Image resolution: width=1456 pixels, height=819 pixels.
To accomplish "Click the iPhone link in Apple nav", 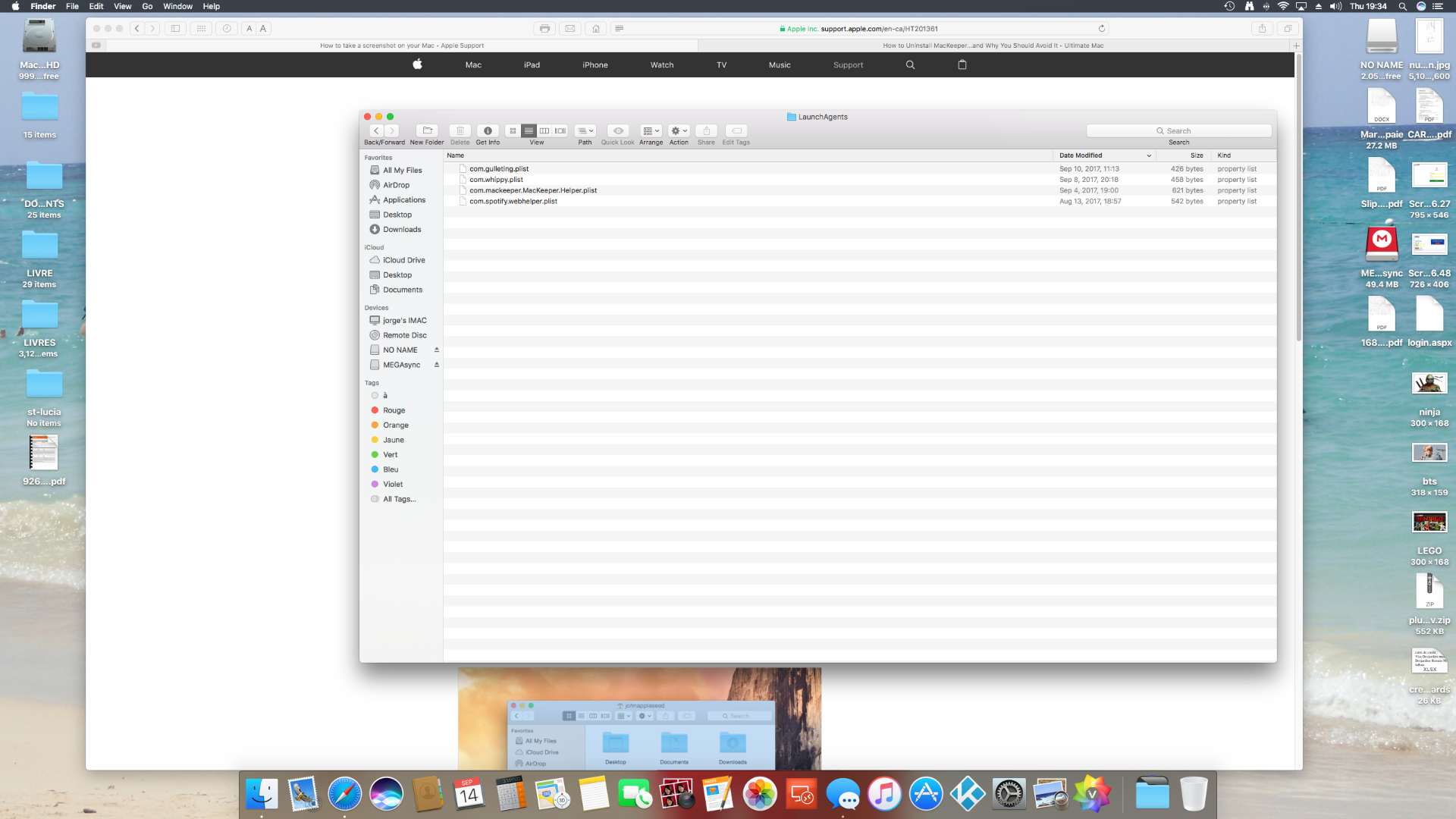I will pyautogui.click(x=595, y=65).
